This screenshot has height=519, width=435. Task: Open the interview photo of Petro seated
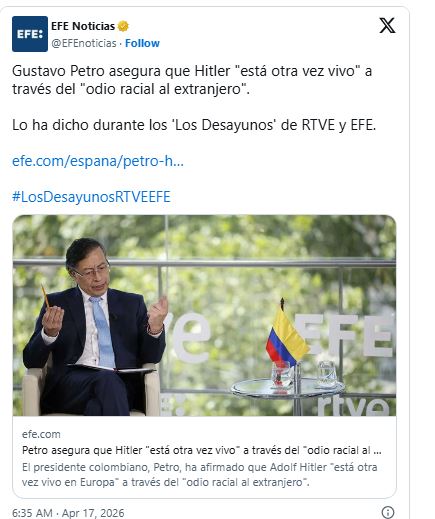tap(204, 315)
